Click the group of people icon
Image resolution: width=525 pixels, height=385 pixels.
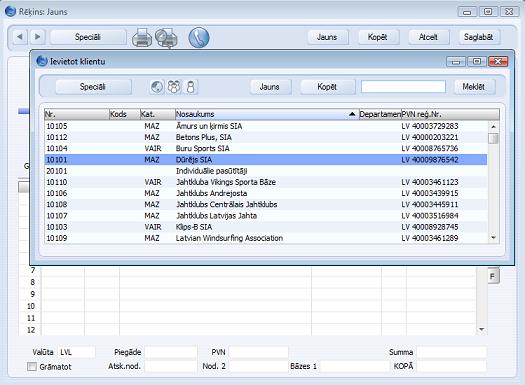click(x=173, y=87)
